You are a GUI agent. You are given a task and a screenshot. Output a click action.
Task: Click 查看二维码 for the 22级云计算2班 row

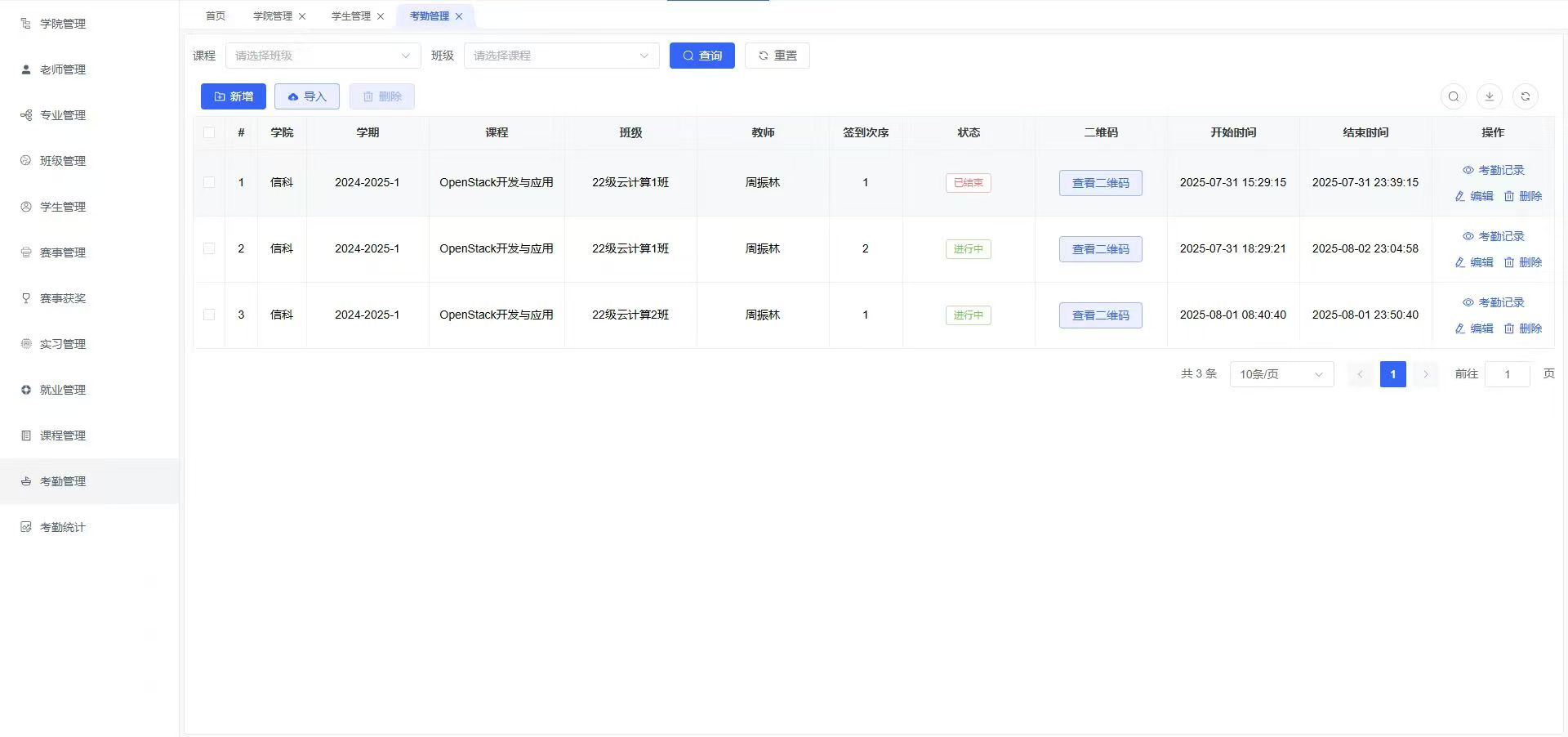coord(1100,315)
